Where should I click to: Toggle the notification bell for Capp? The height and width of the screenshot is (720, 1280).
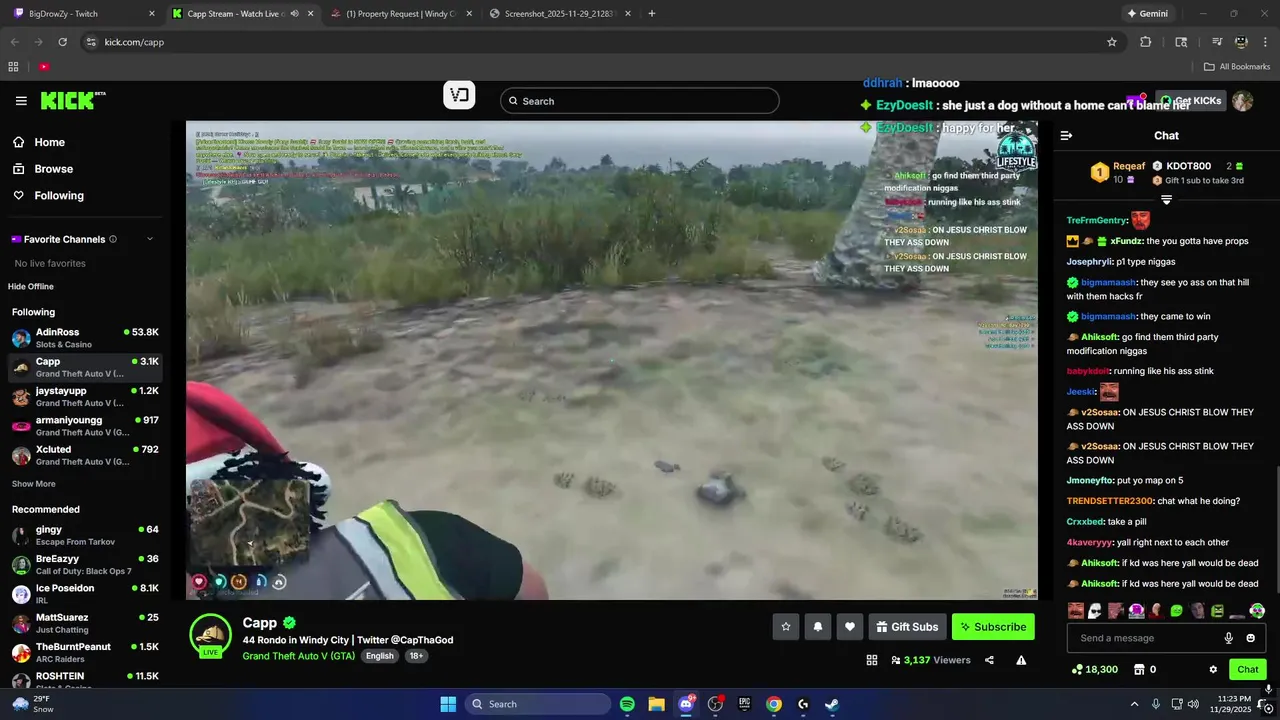[818, 627]
